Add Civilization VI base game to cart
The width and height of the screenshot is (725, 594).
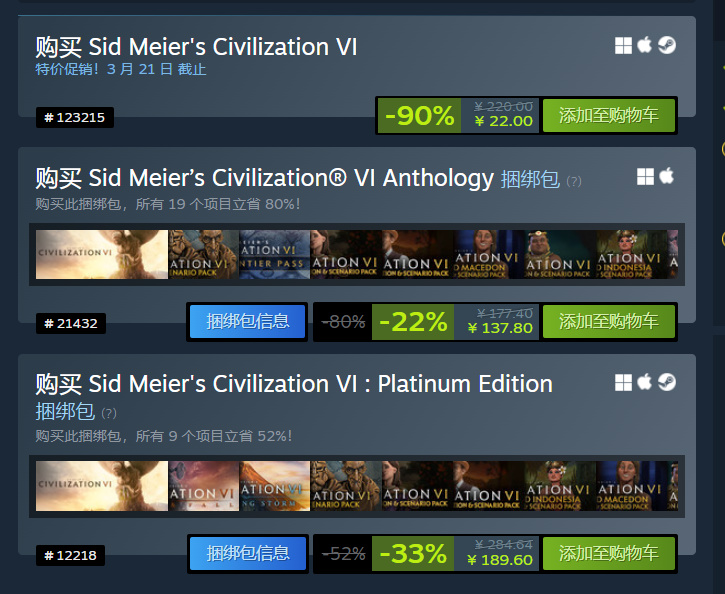coord(609,116)
